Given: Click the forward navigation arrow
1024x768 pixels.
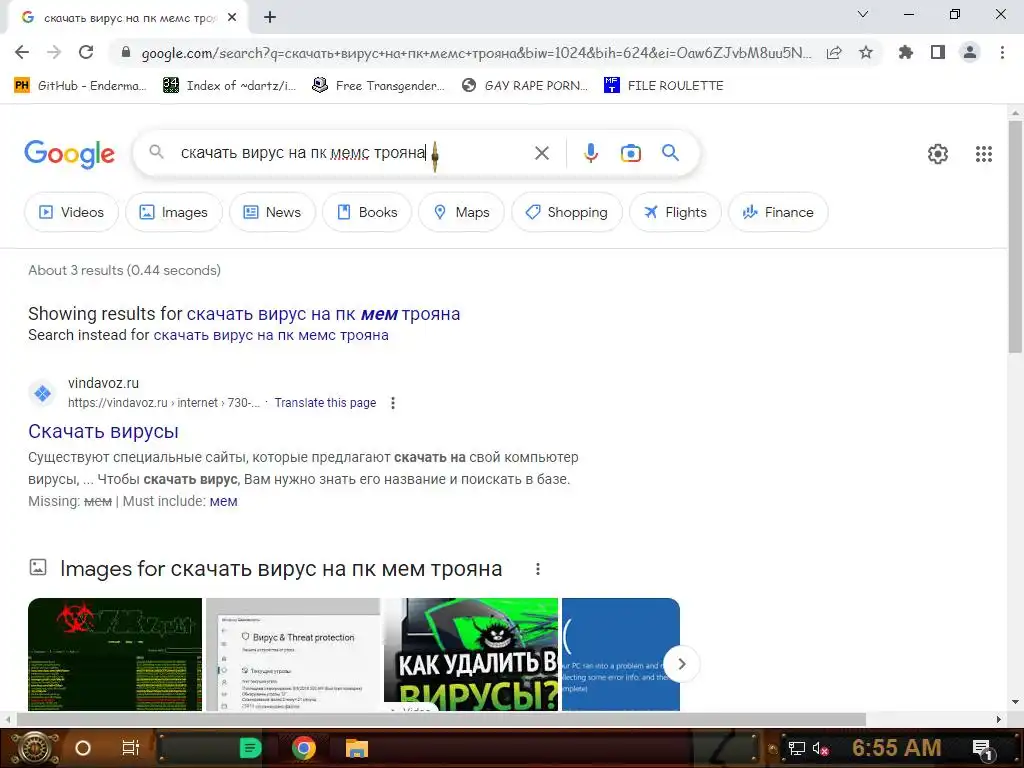Looking at the screenshot, I should click(54, 52).
